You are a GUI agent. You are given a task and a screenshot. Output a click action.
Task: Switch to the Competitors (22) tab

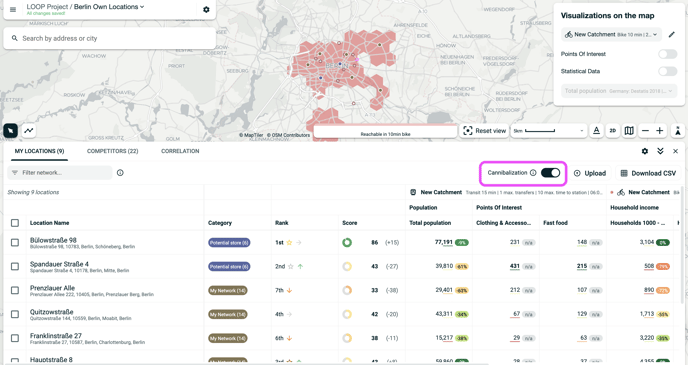click(x=112, y=151)
